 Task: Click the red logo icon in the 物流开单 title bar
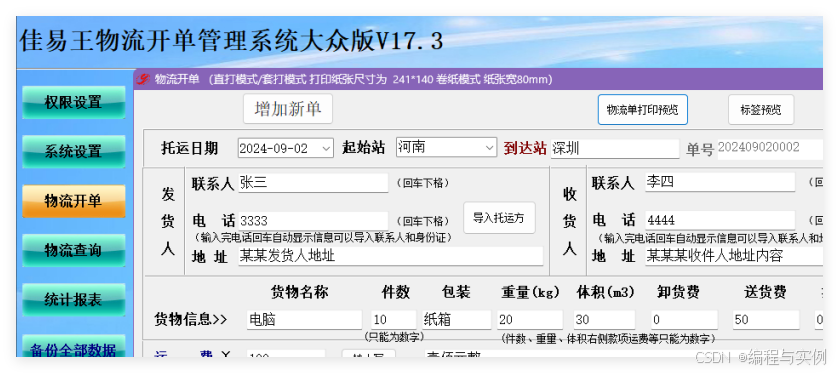coord(143,80)
